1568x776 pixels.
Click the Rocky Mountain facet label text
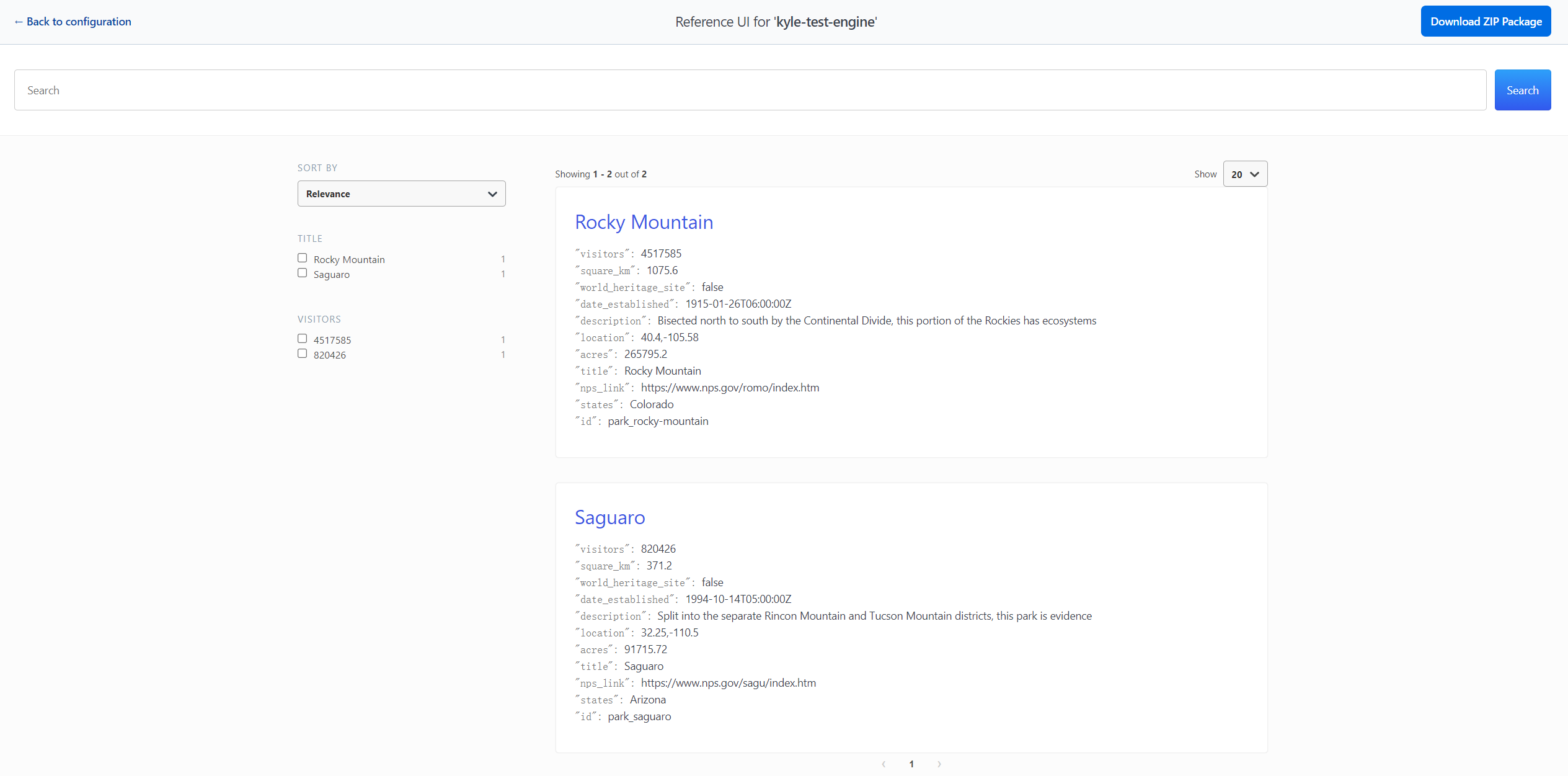(349, 259)
